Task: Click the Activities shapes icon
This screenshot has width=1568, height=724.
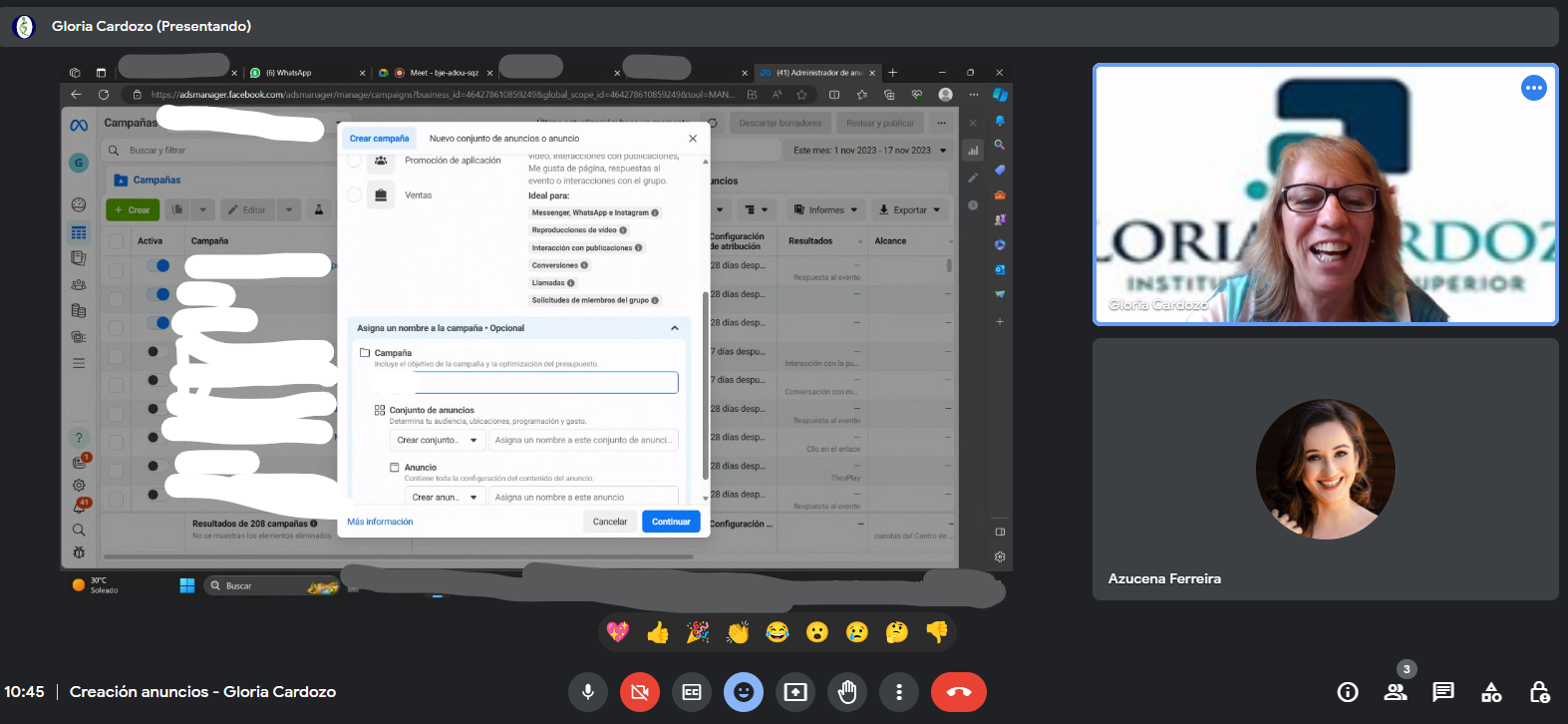Action: click(x=1491, y=692)
